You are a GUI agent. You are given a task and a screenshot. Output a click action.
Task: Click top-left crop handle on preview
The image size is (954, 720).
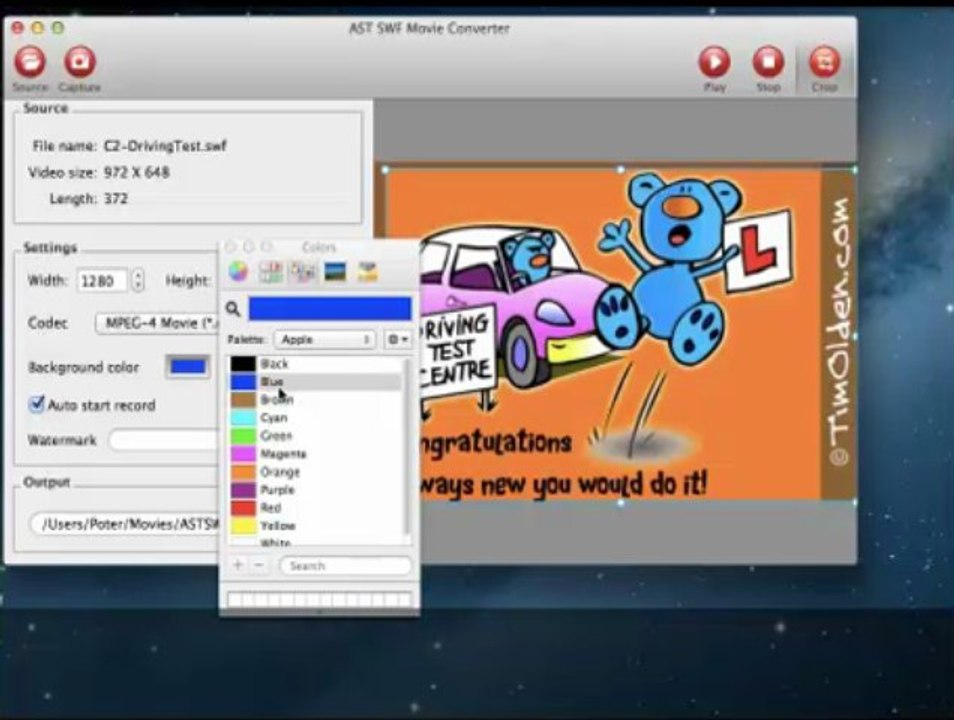click(385, 170)
